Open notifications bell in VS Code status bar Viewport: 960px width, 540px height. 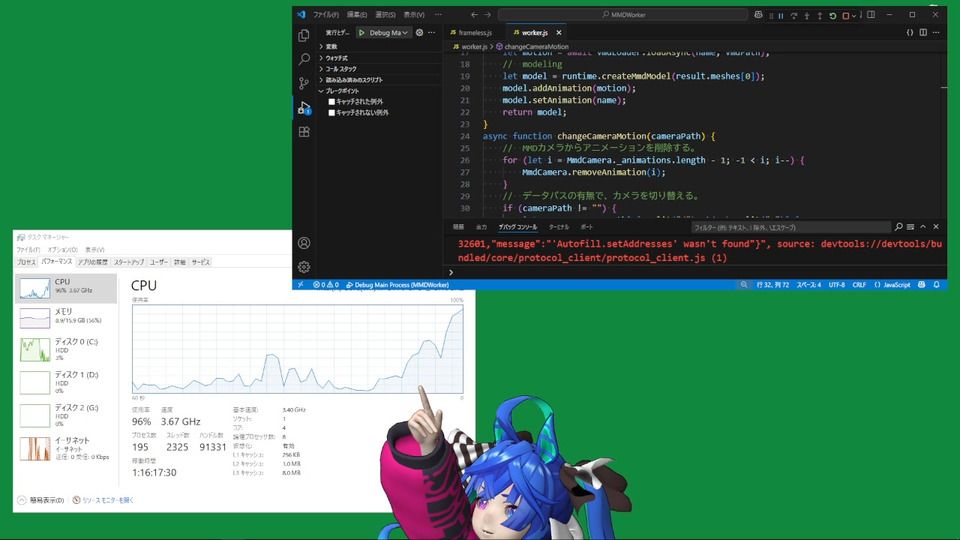pos(937,285)
